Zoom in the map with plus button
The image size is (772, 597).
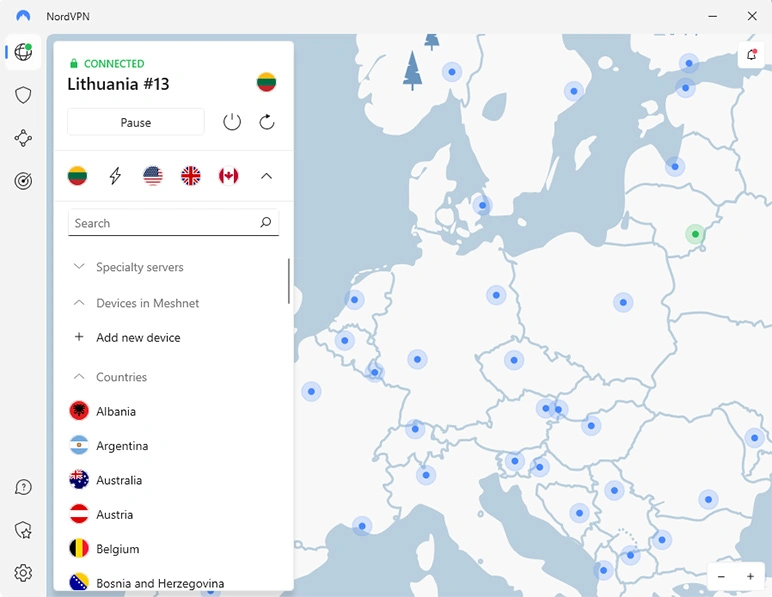pyautogui.click(x=750, y=576)
